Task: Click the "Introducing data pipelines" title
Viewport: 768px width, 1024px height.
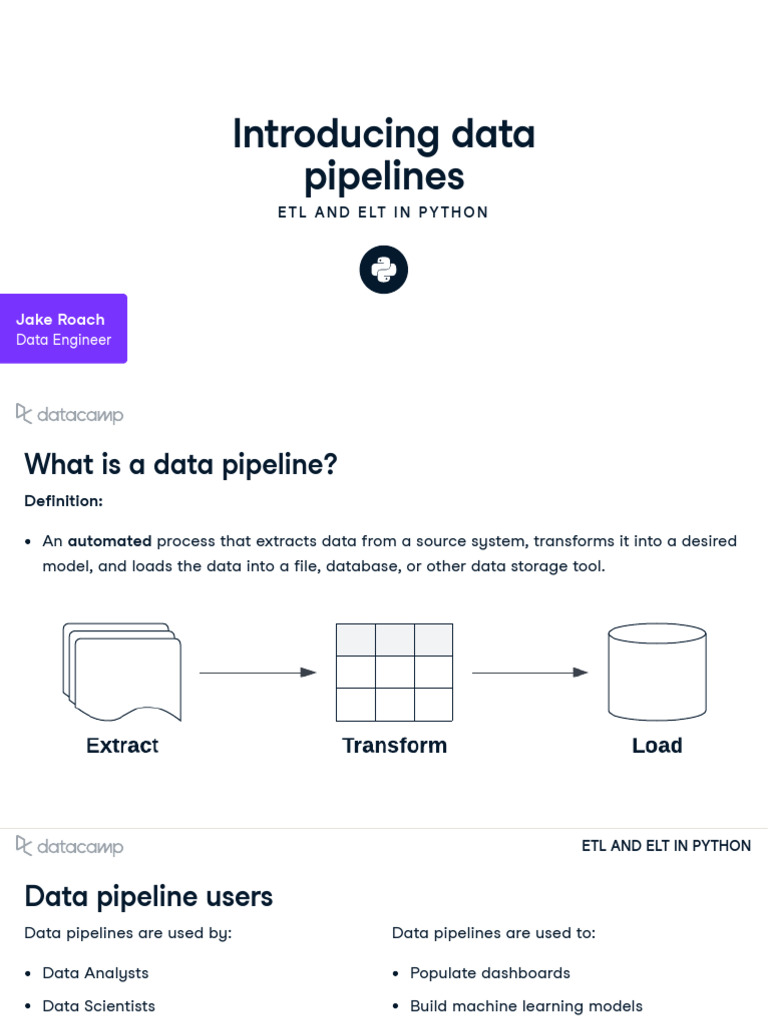Action: coord(384,155)
